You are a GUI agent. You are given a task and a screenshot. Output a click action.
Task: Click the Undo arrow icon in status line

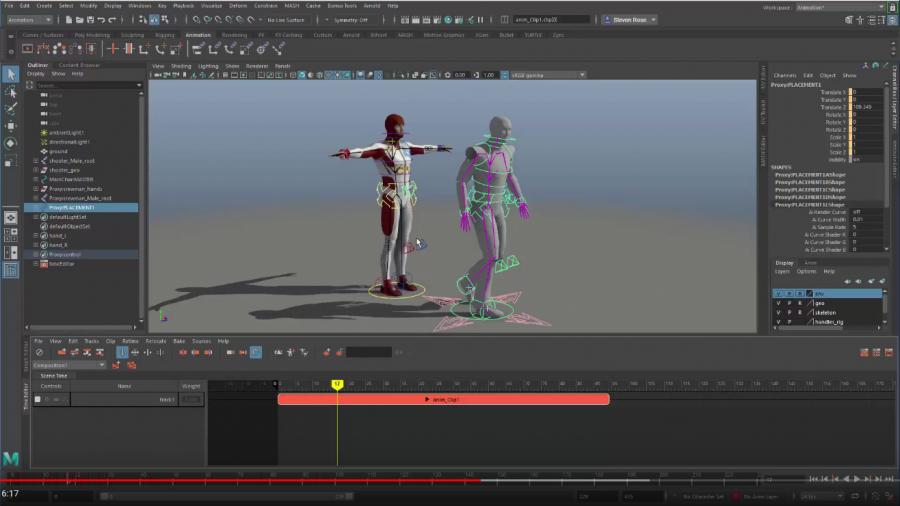coord(101,20)
